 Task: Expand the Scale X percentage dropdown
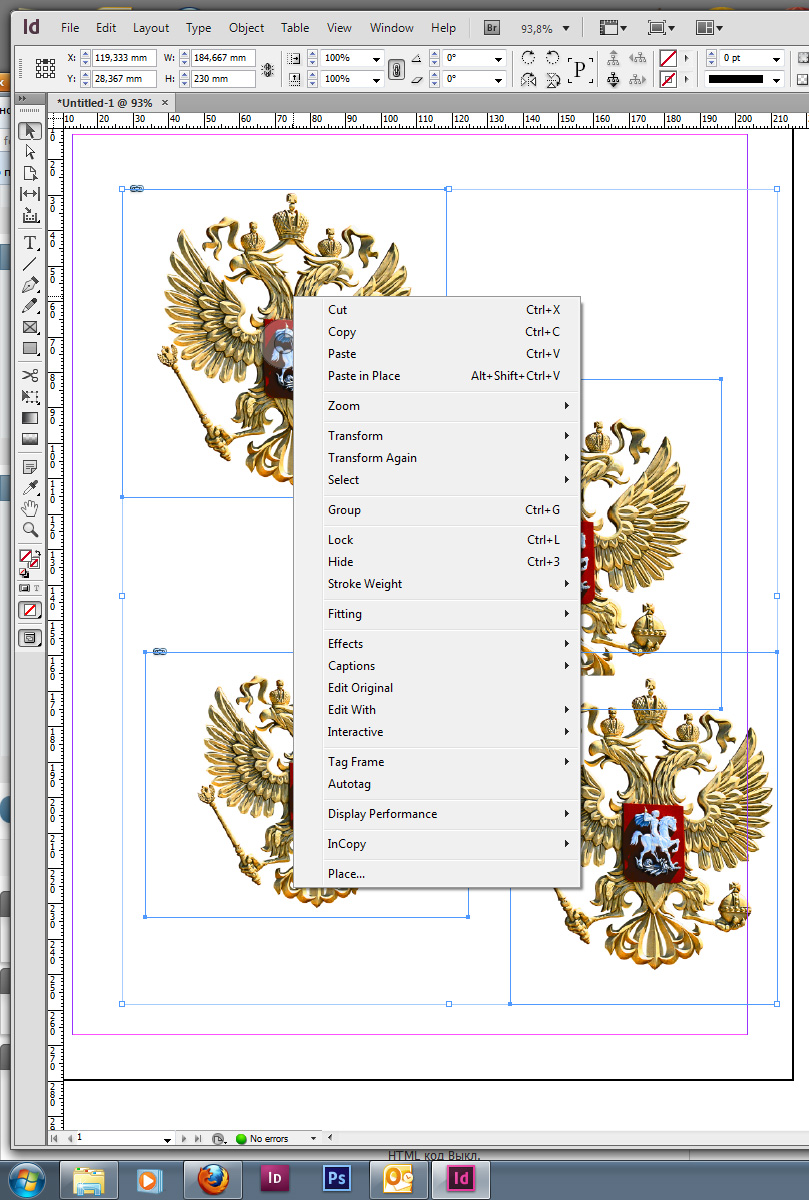click(x=375, y=59)
